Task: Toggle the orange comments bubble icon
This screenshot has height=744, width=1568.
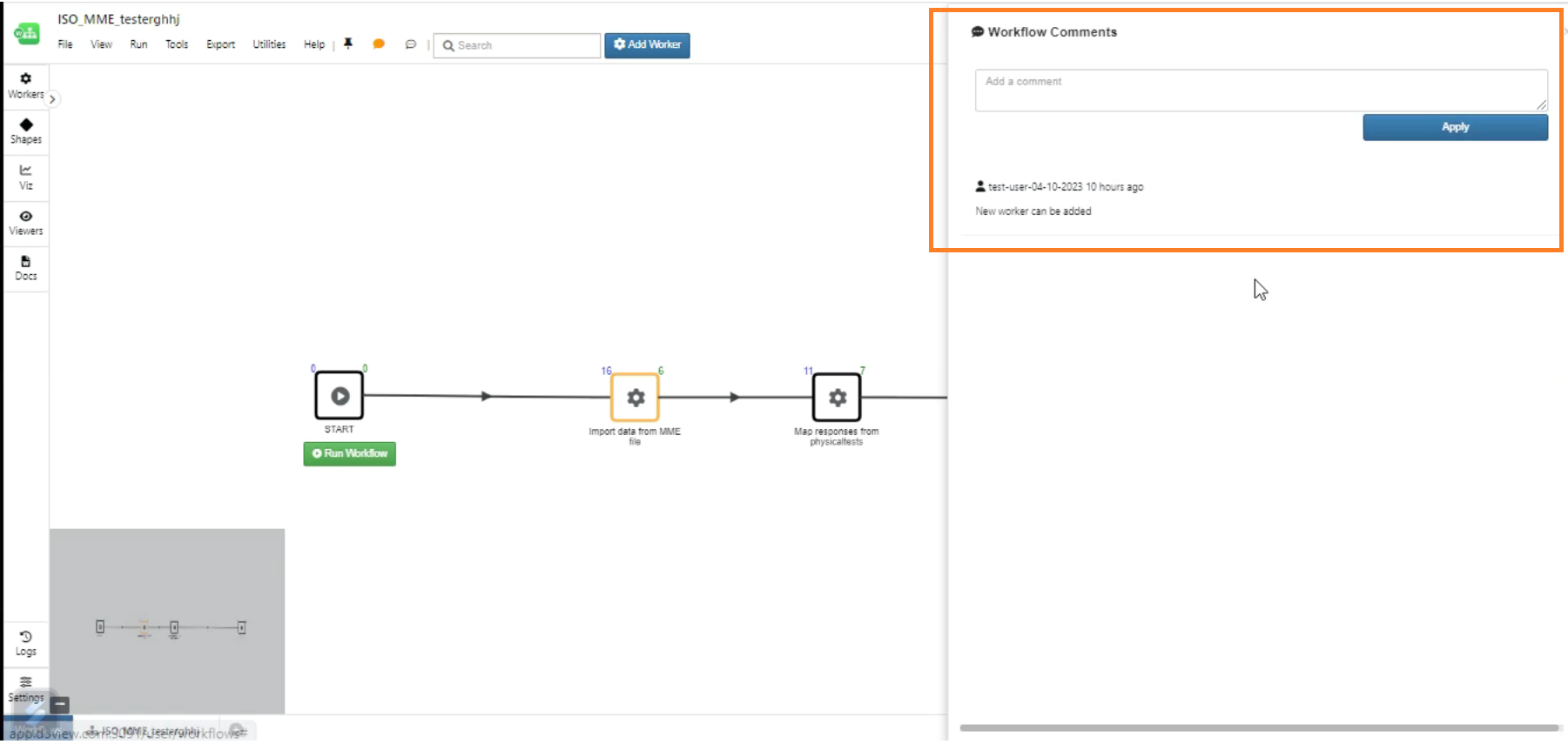Action: (x=379, y=44)
